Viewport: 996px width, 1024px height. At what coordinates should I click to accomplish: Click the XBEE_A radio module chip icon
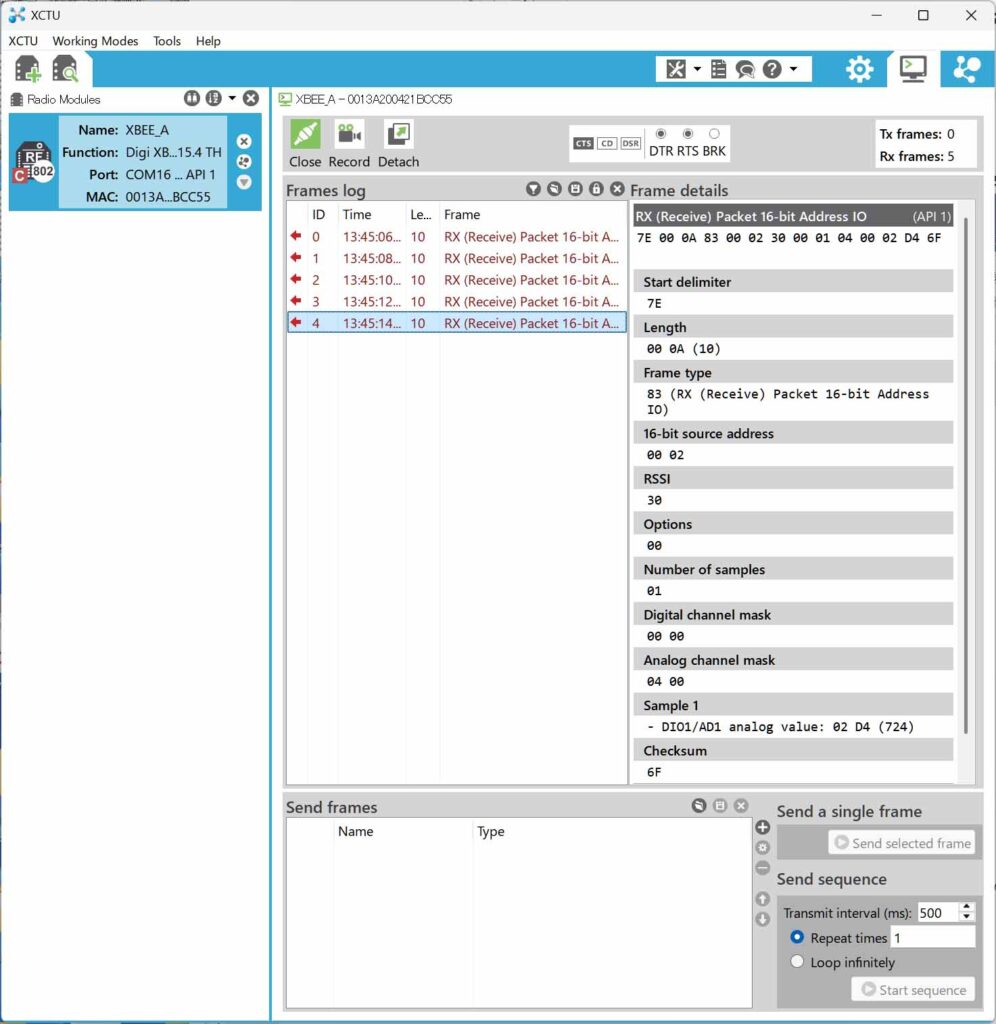[33, 162]
